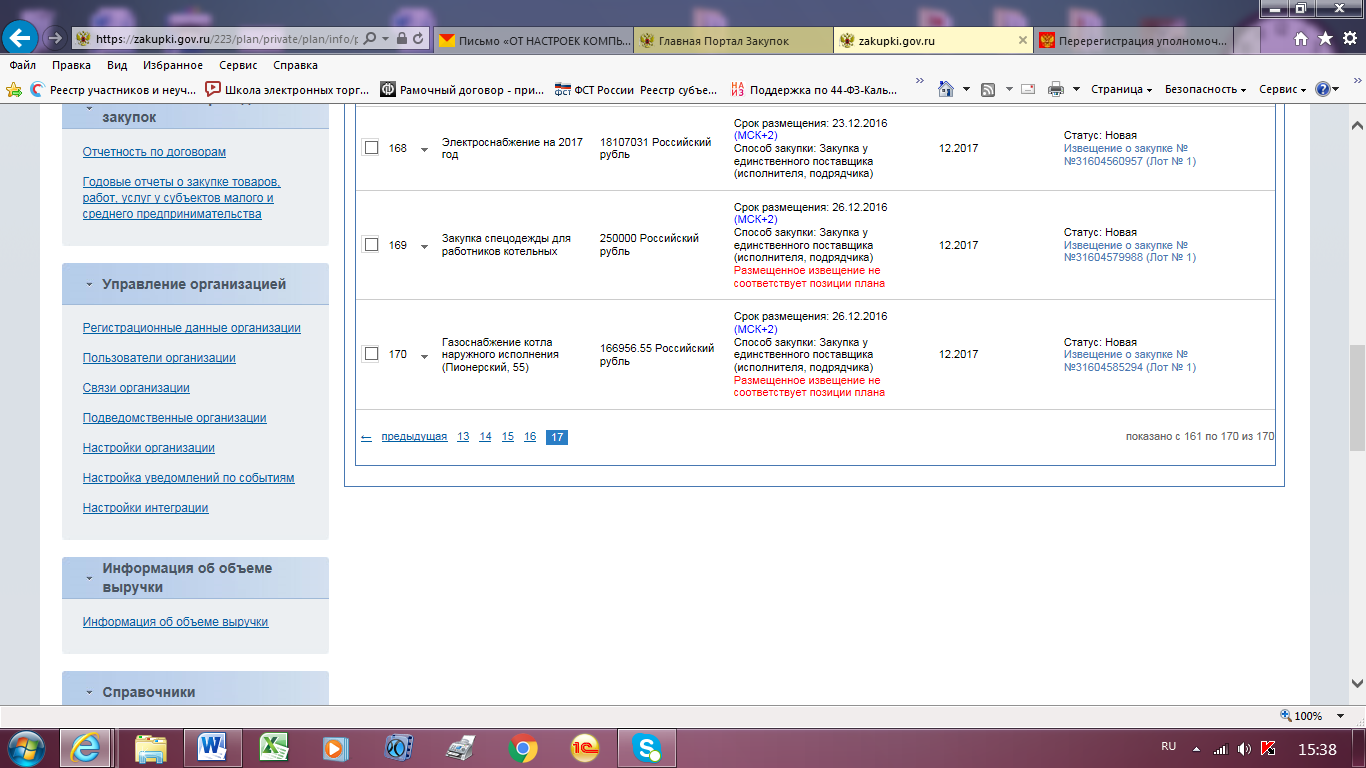Open Skype from the taskbar

point(647,747)
